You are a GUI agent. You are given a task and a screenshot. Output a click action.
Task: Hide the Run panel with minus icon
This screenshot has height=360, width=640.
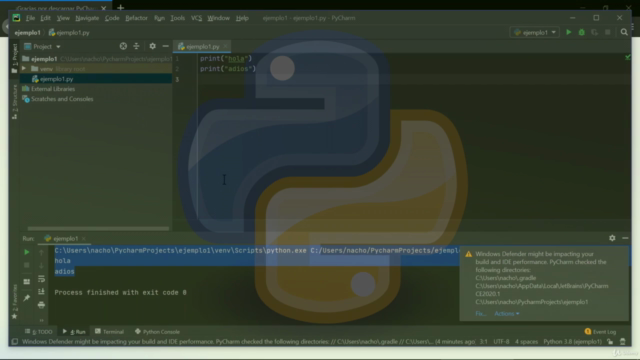tap(625, 238)
